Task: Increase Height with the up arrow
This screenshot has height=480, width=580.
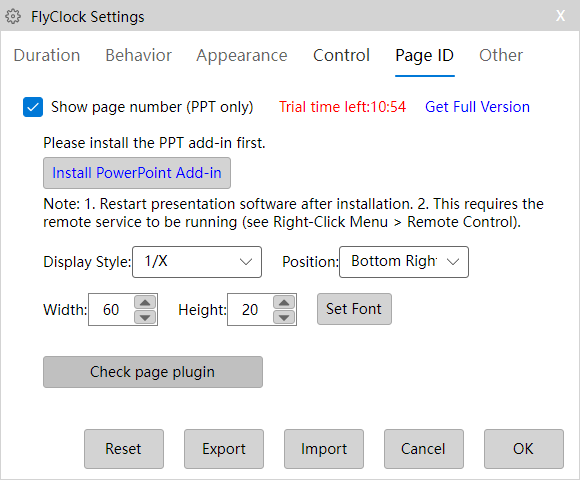Action: (284, 302)
